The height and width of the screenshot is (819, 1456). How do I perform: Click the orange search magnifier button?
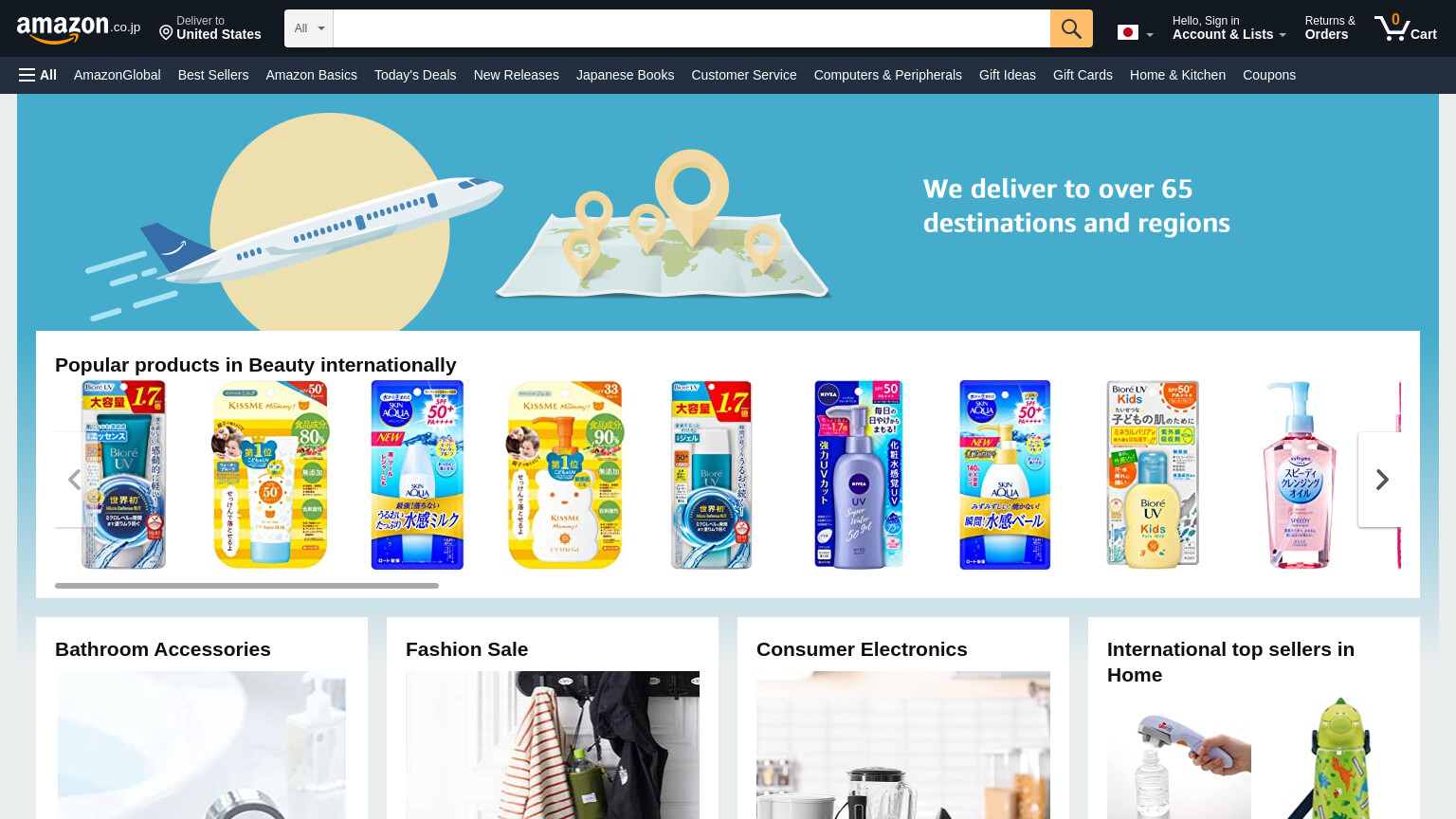pyautogui.click(x=1071, y=28)
